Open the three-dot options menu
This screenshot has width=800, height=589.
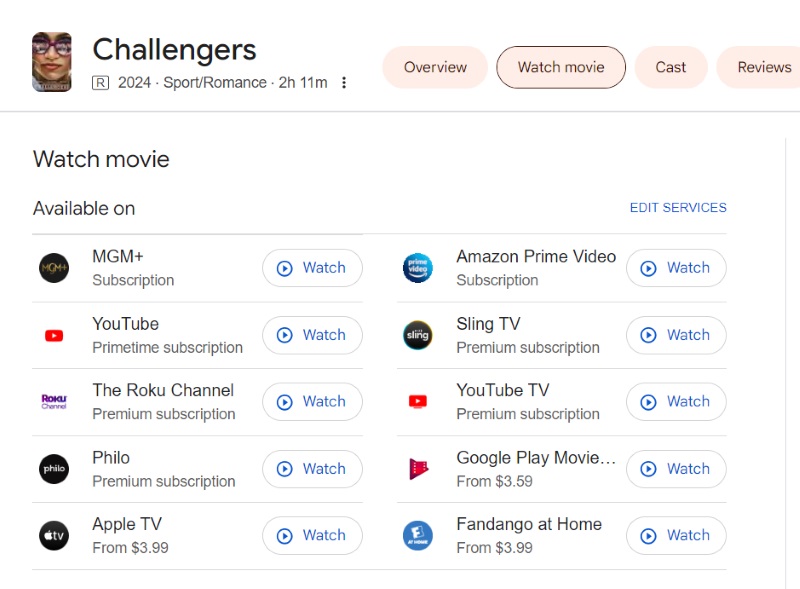click(344, 83)
